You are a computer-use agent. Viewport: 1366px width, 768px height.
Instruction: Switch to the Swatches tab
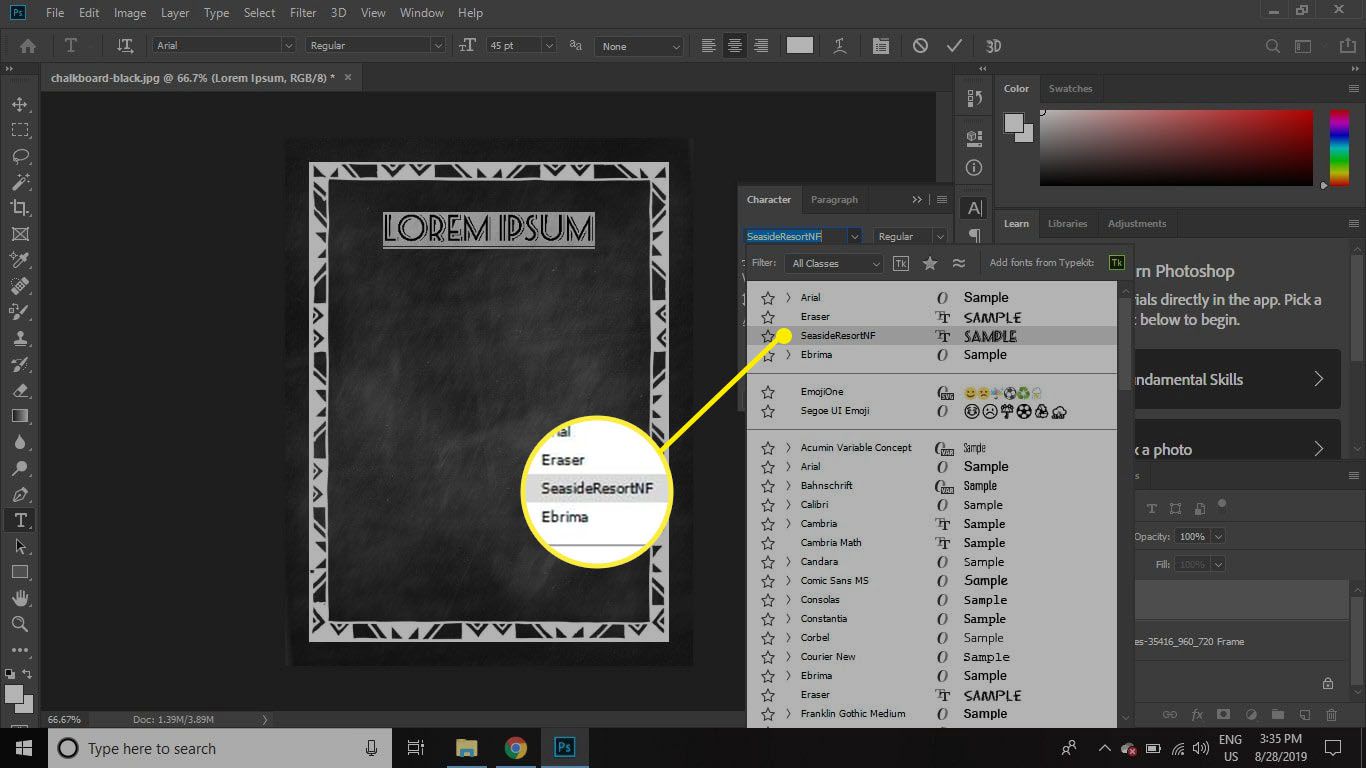pos(1070,88)
